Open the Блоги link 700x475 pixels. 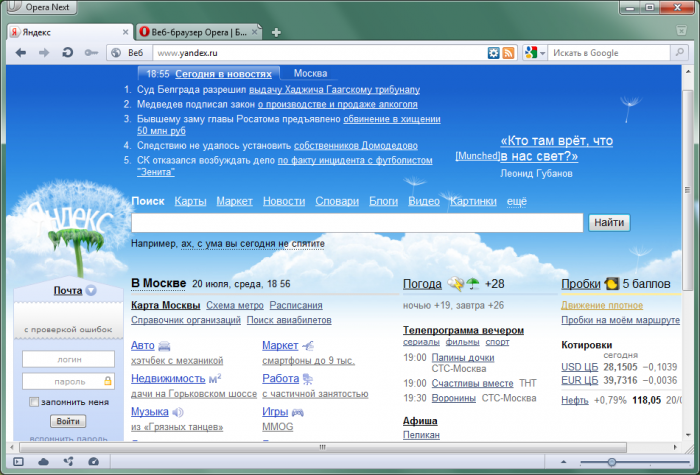383,201
